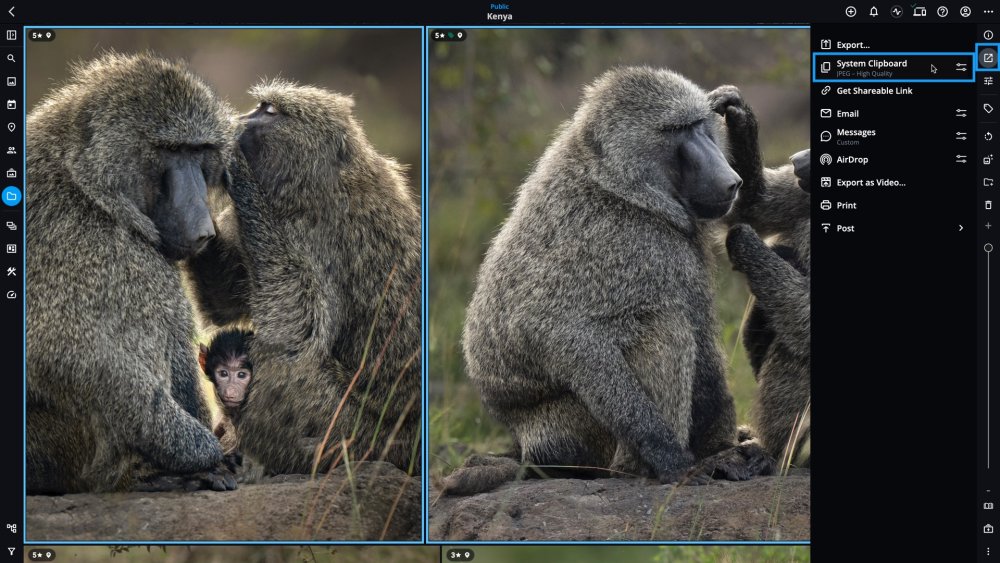Open the tools wrench-and-hammer icon

tap(11, 272)
